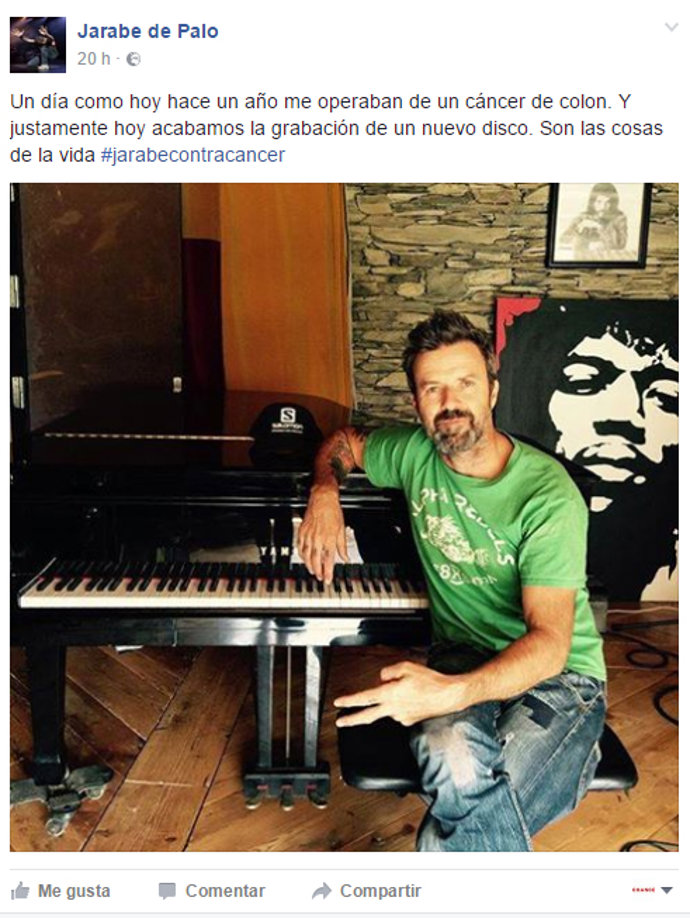The image size is (690, 918).
Task: Expand post options chevron at top right
Action: pyautogui.click(x=671, y=27)
